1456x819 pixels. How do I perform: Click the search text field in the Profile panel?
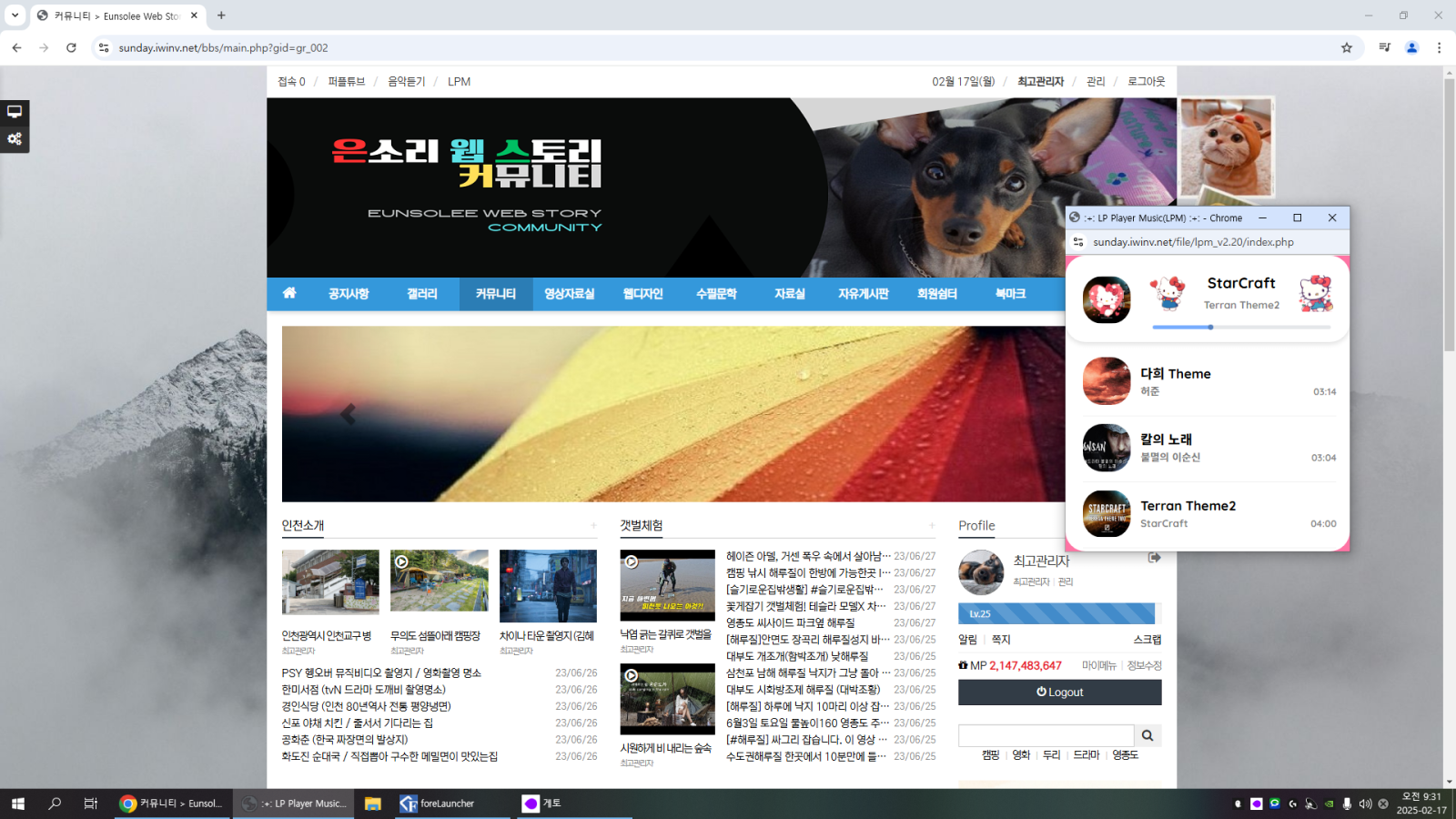[x=1046, y=735]
